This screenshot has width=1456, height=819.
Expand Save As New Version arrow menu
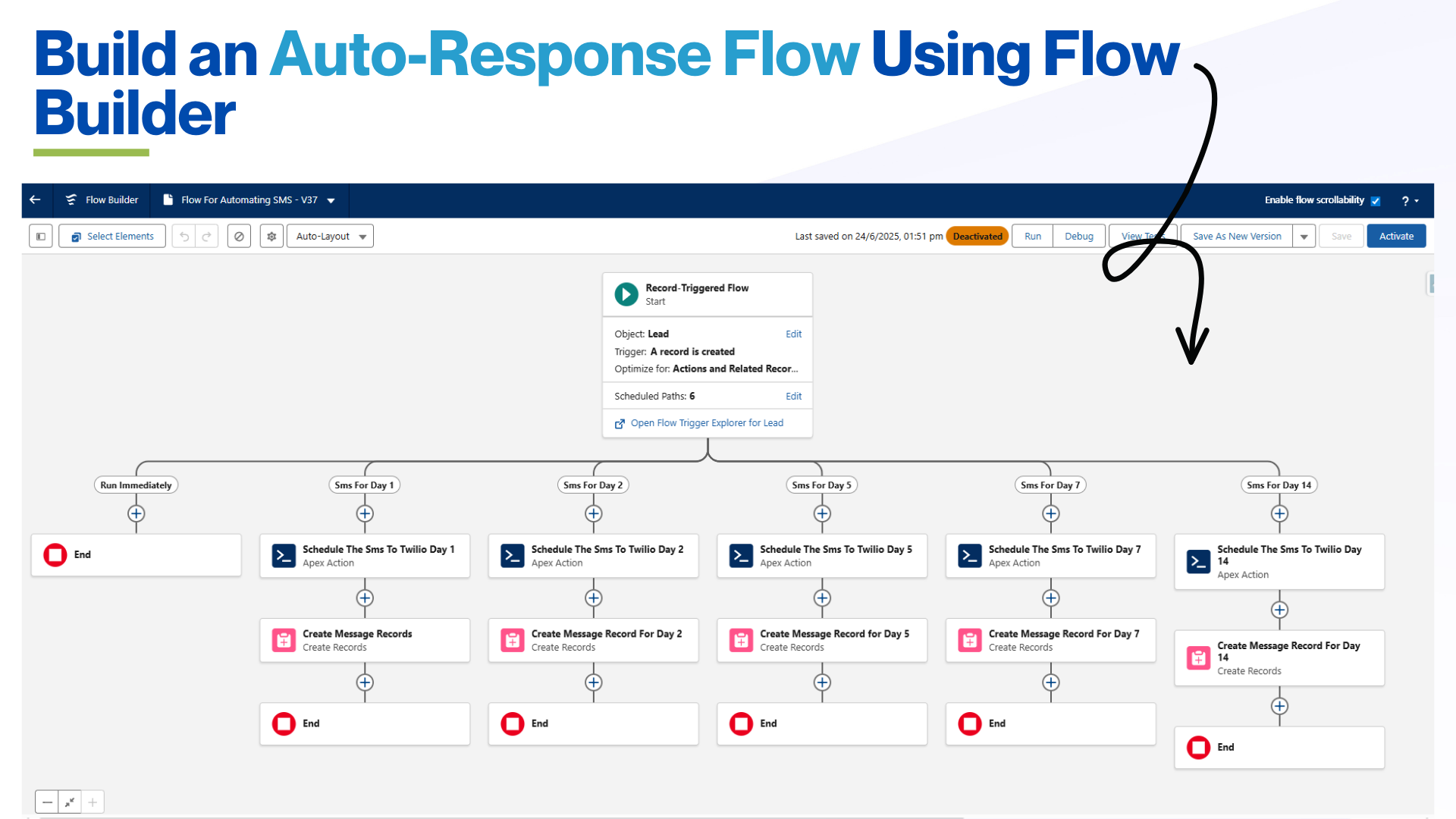click(1304, 237)
